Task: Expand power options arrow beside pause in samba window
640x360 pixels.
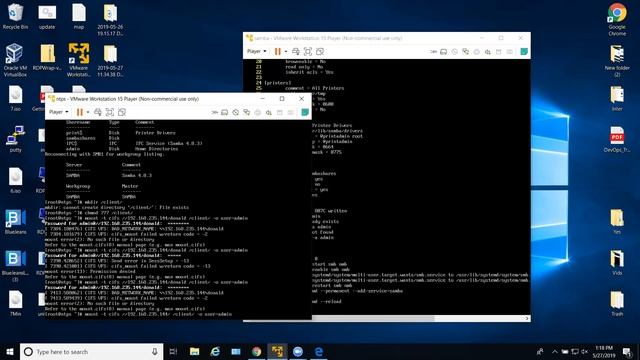Action: click(x=286, y=51)
